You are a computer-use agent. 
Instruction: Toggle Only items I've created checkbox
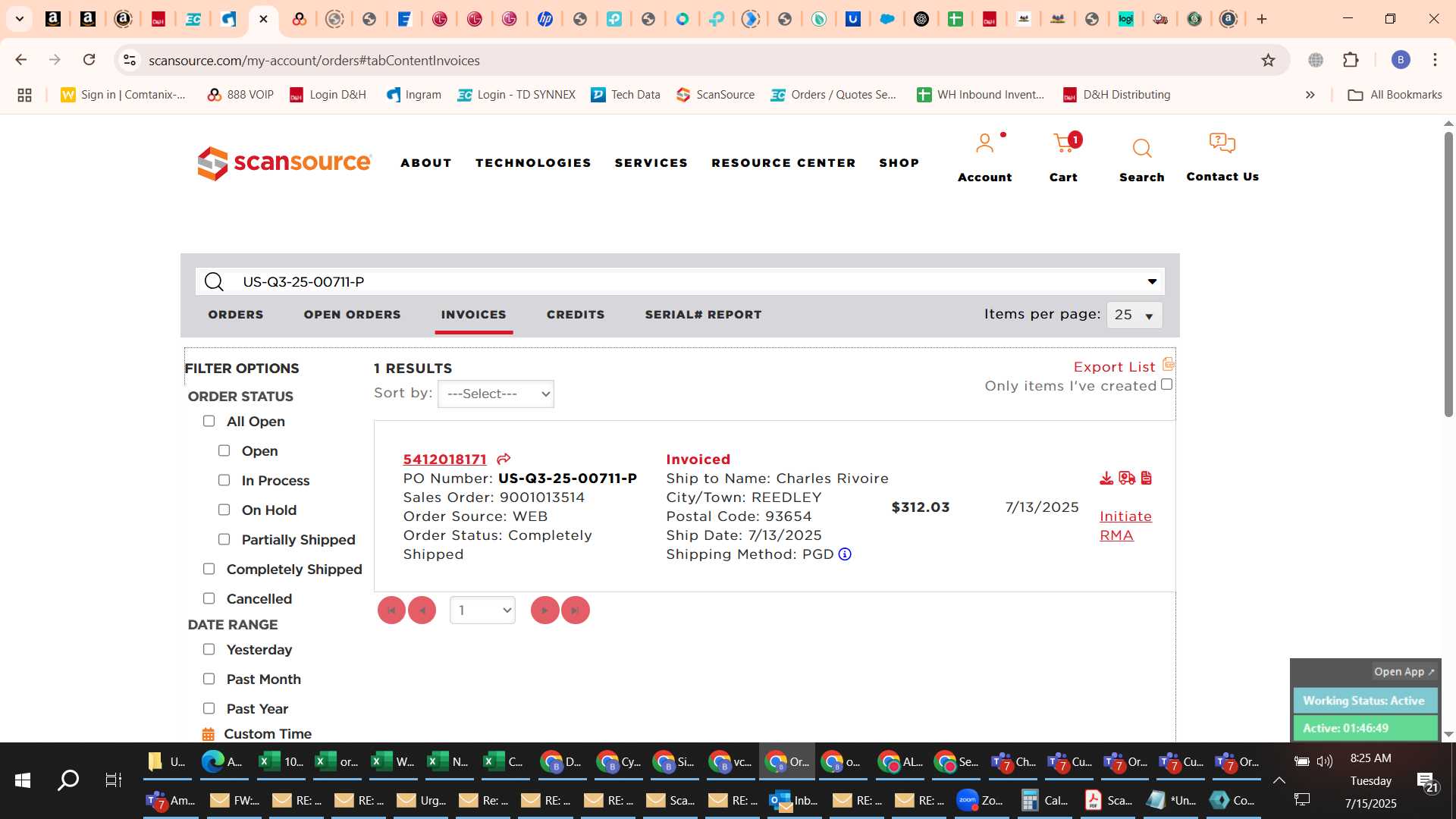coord(1166,385)
